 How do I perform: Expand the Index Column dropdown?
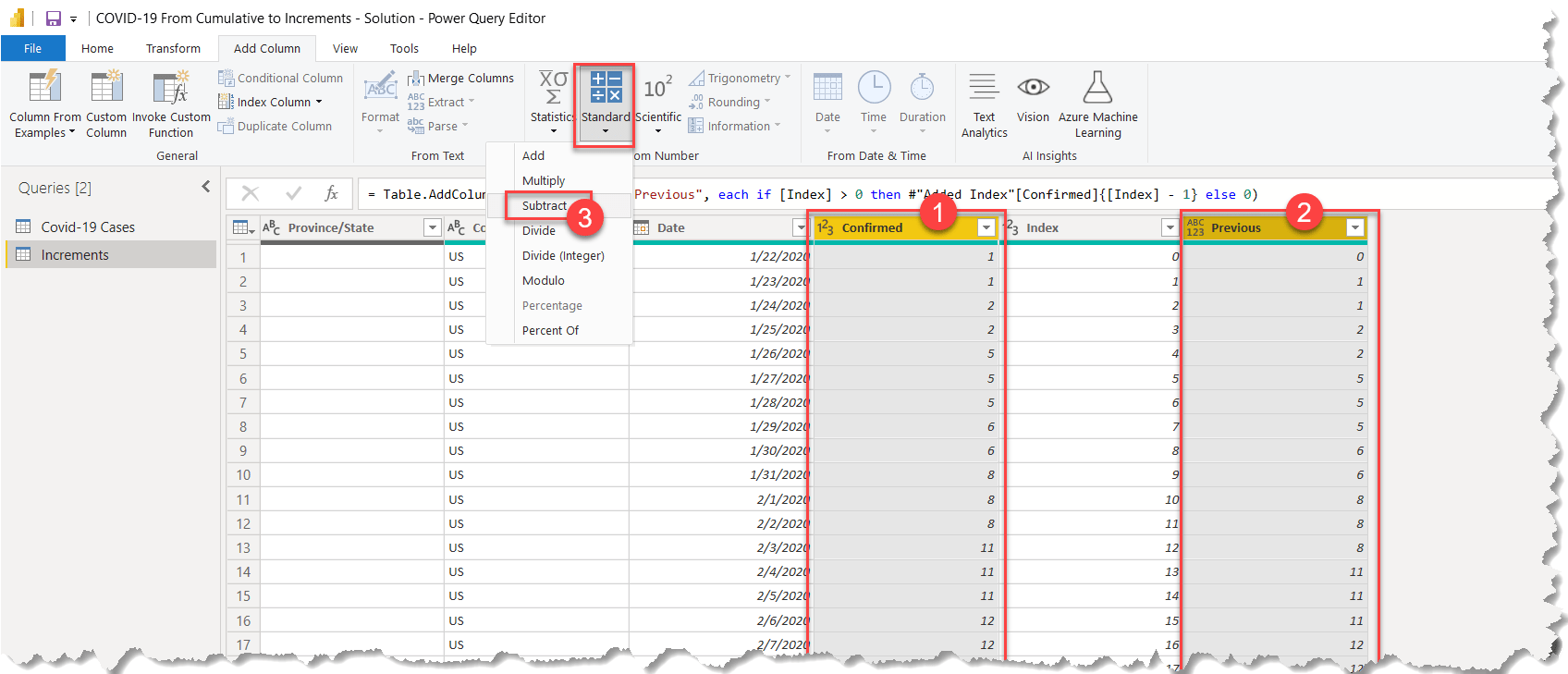pyautogui.click(x=319, y=103)
